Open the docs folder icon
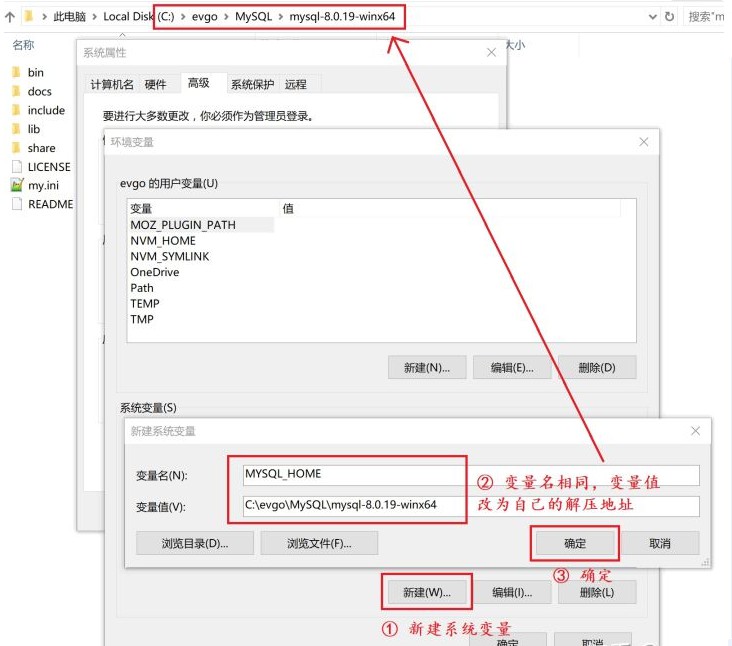732x646 pixels. pyautogui.click(x=16, y=91)
